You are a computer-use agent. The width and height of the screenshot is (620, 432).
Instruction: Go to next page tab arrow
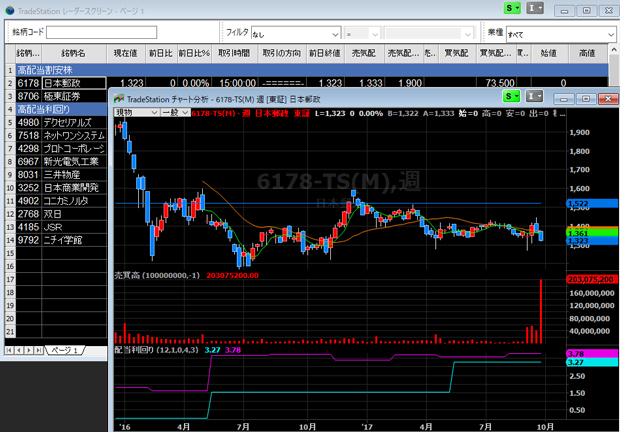[x=28, y=350]
